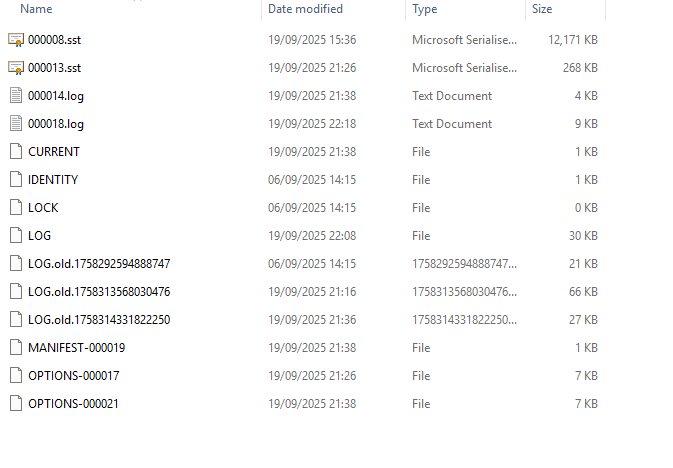Select the LOG.old.1758292594888747 file name
This screenshot has height=468, width=673.
99,264
